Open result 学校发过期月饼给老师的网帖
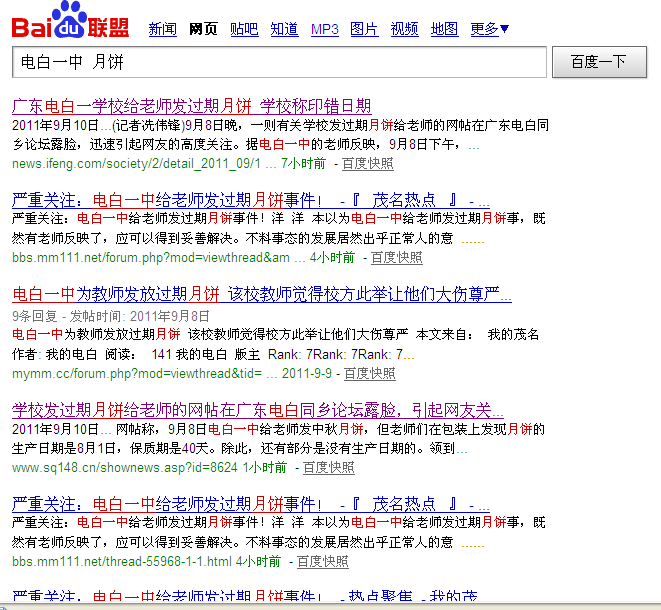The height and width of the screenshot is (610, 661). point(258,411)
